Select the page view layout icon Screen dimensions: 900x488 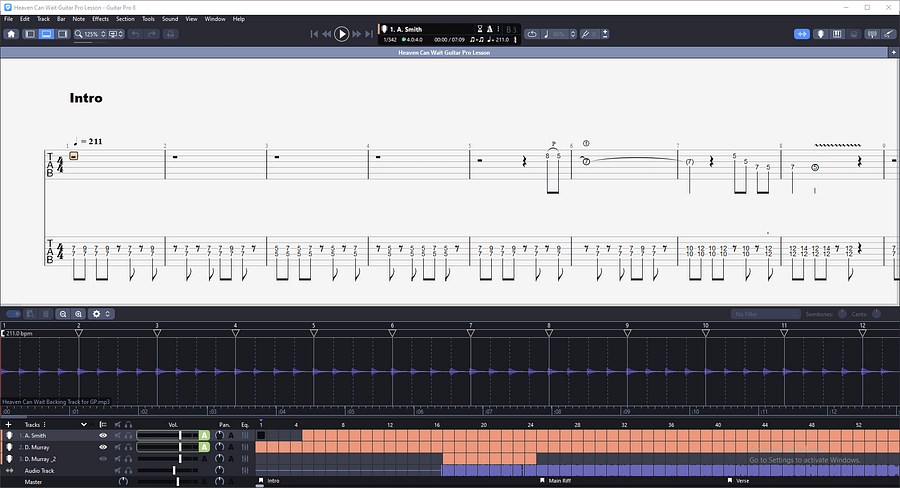30,34
